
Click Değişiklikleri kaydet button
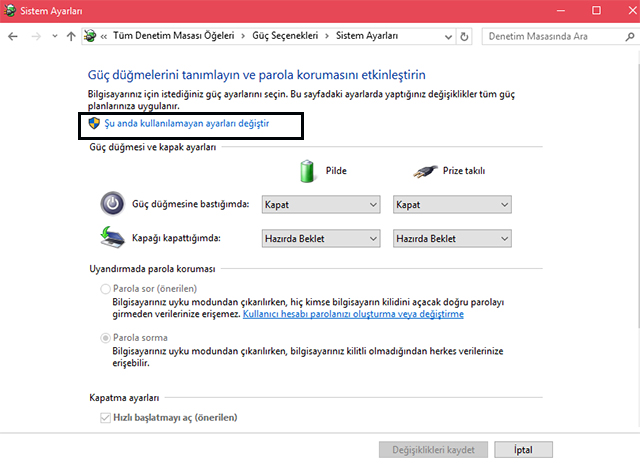pyautogui.click(x=433, y=450)
